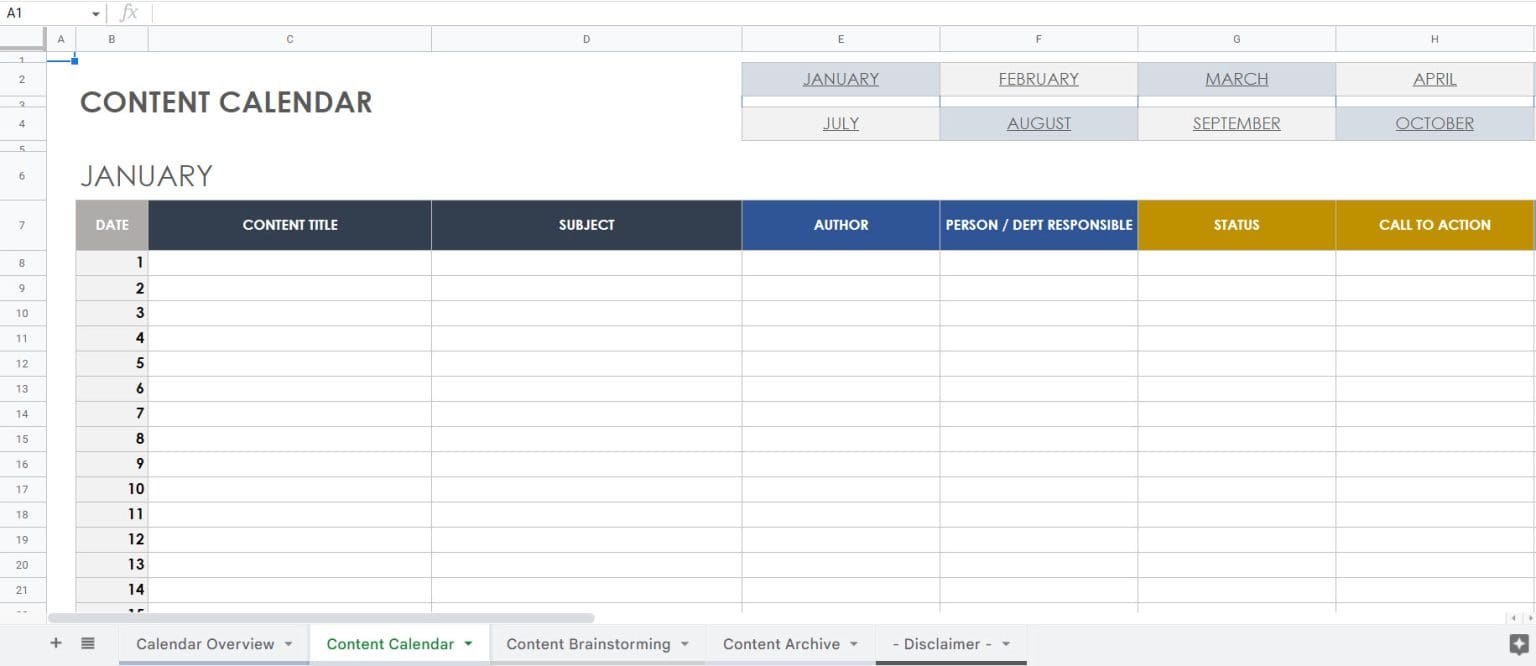
Task: Select column D by its header
Action: (x=586, y=38)
